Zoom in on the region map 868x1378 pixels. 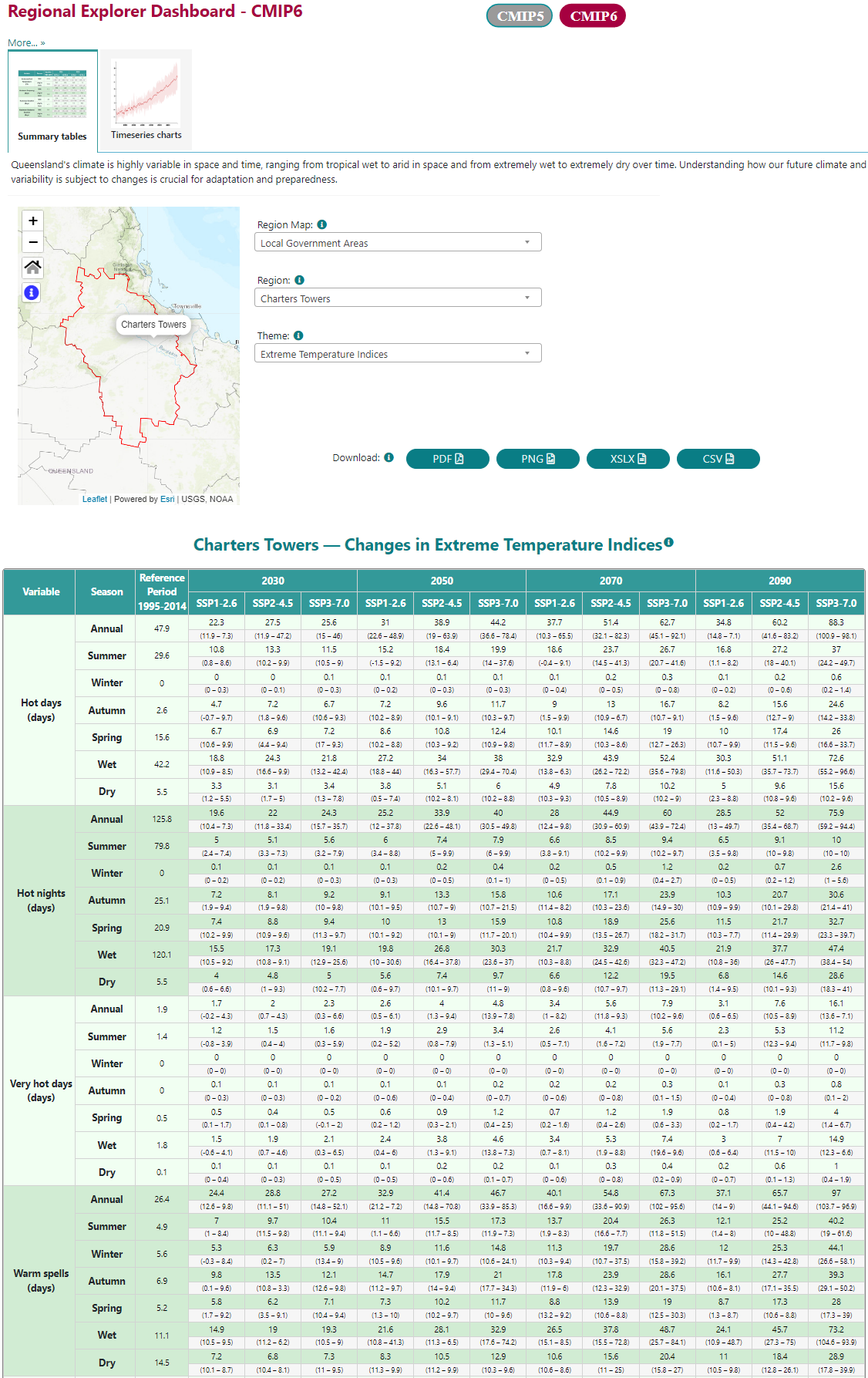pyautogui.click(x=32, y=221)
